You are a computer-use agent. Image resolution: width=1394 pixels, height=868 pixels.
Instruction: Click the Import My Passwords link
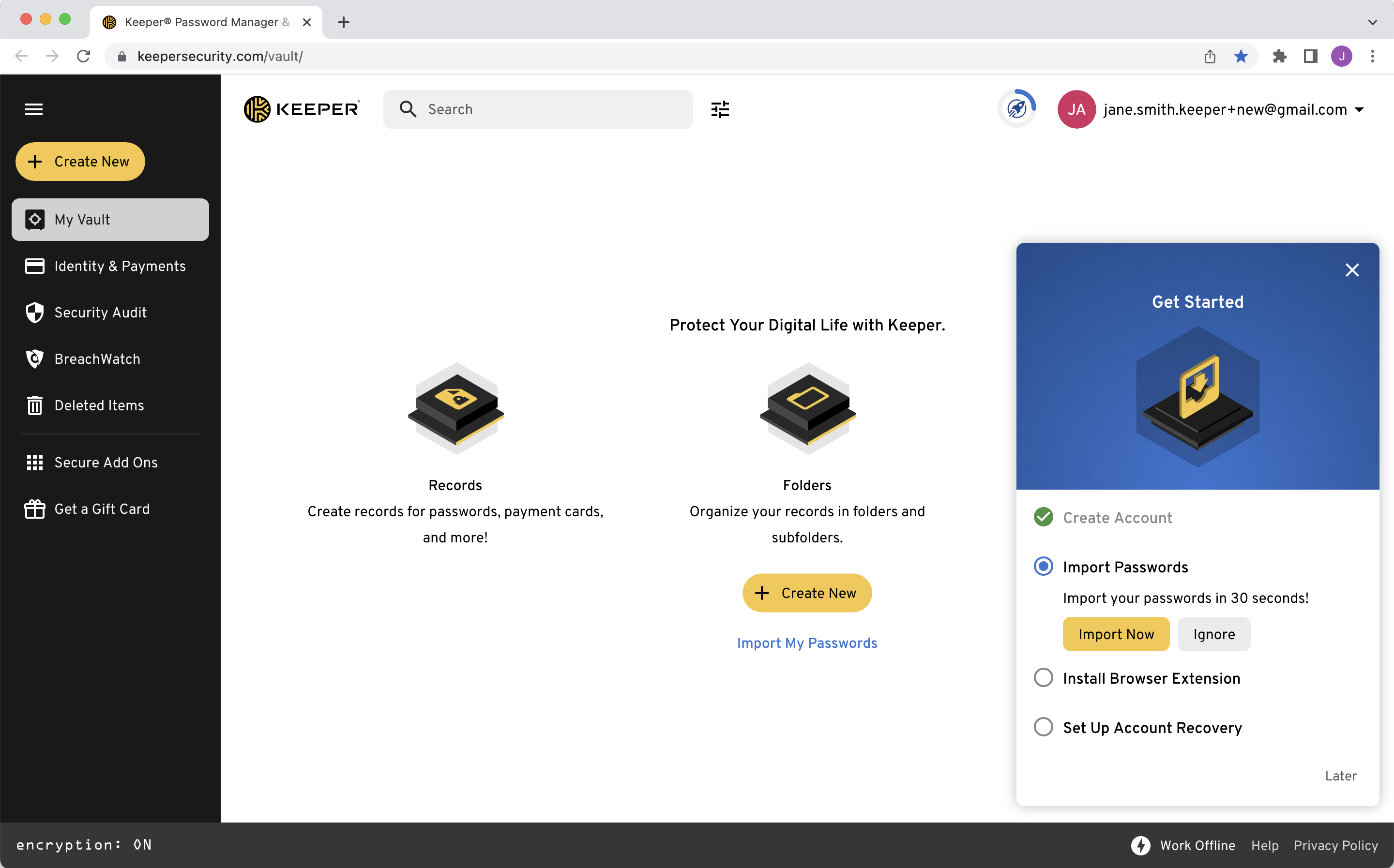click(807, 643)
